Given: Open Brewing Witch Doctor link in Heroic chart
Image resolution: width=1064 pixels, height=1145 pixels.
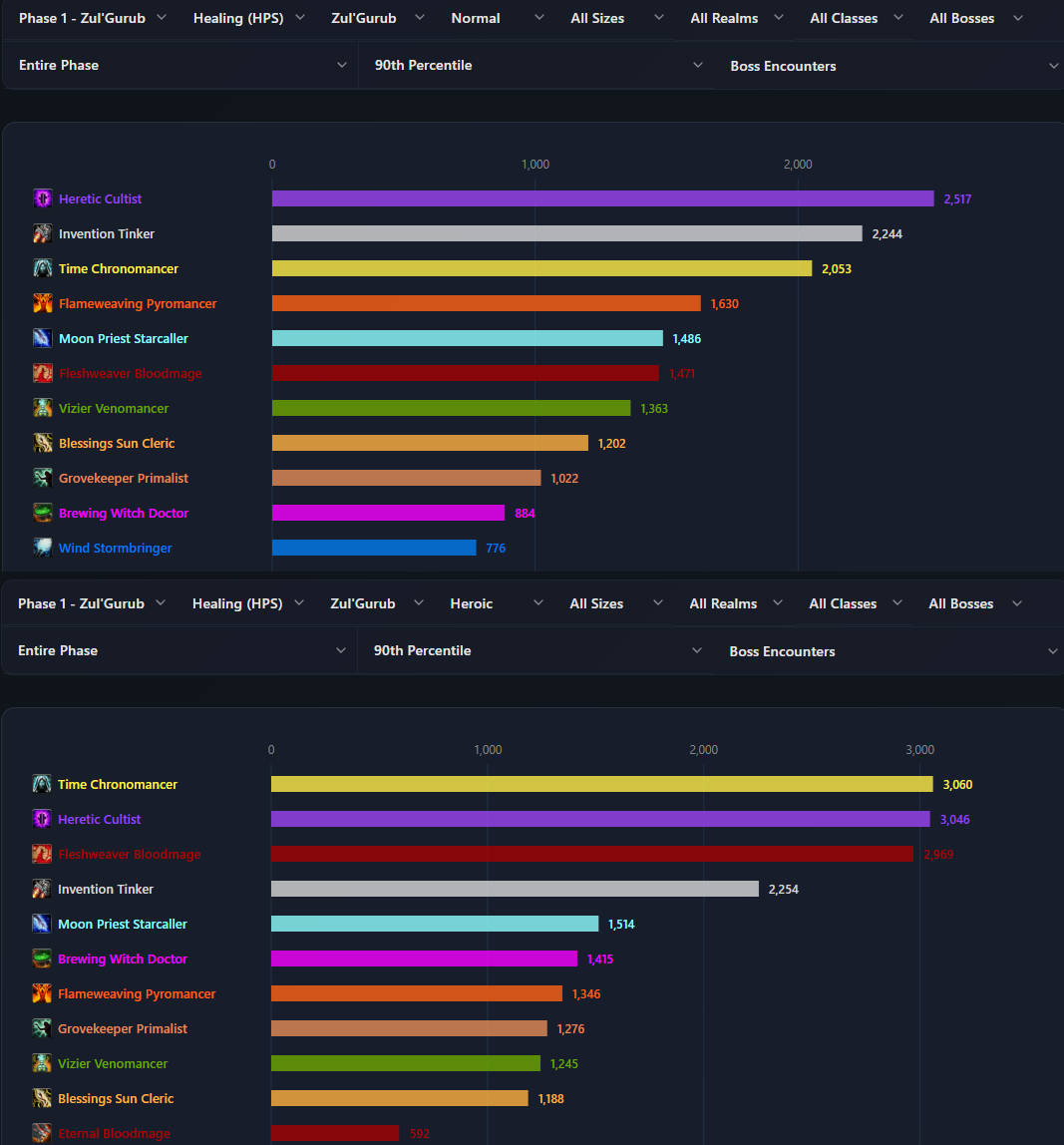Looking at the screenshot, I should pyautogui.click(x=123, y=958).
